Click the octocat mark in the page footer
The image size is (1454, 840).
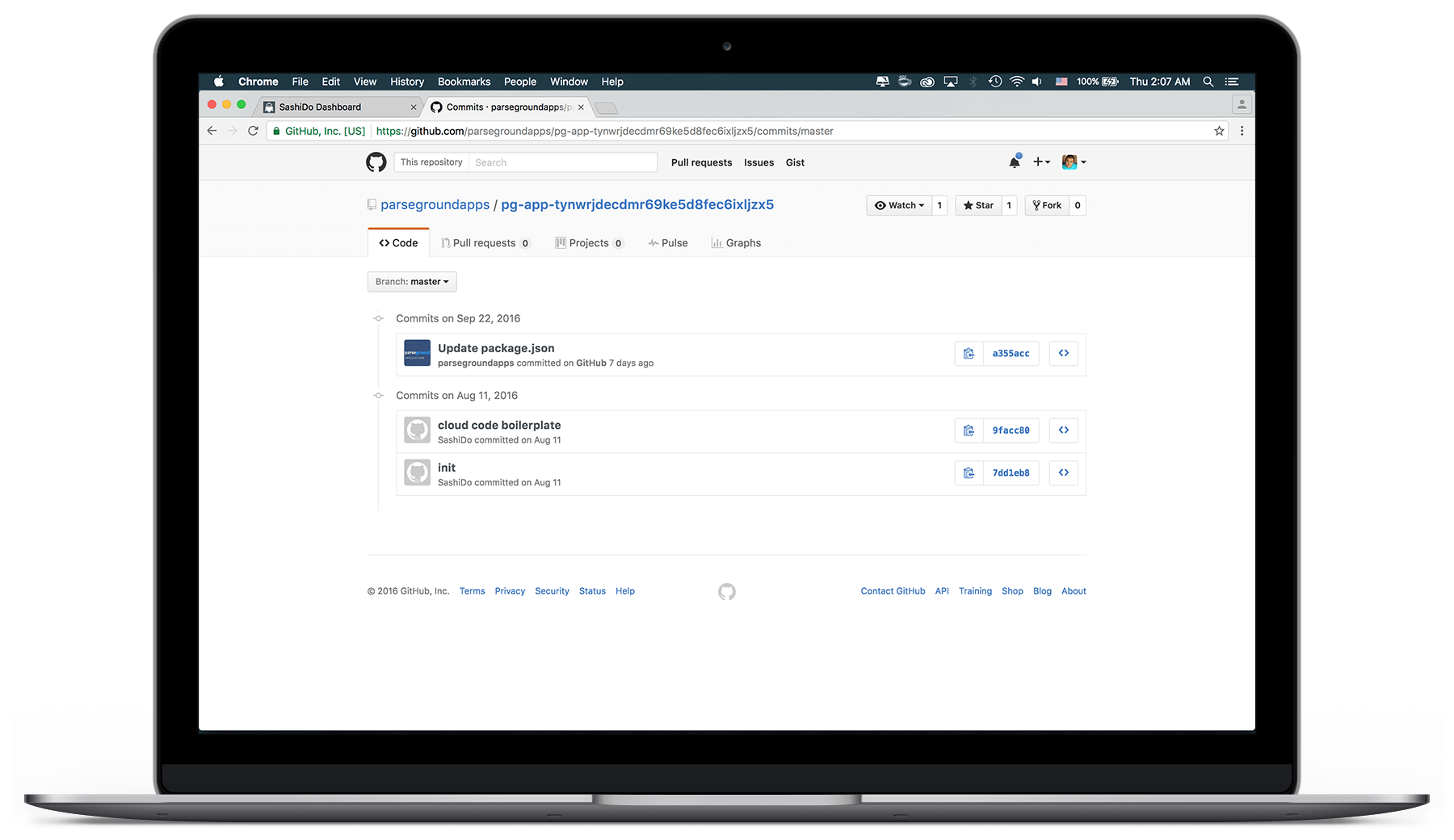tap(726, 591)
